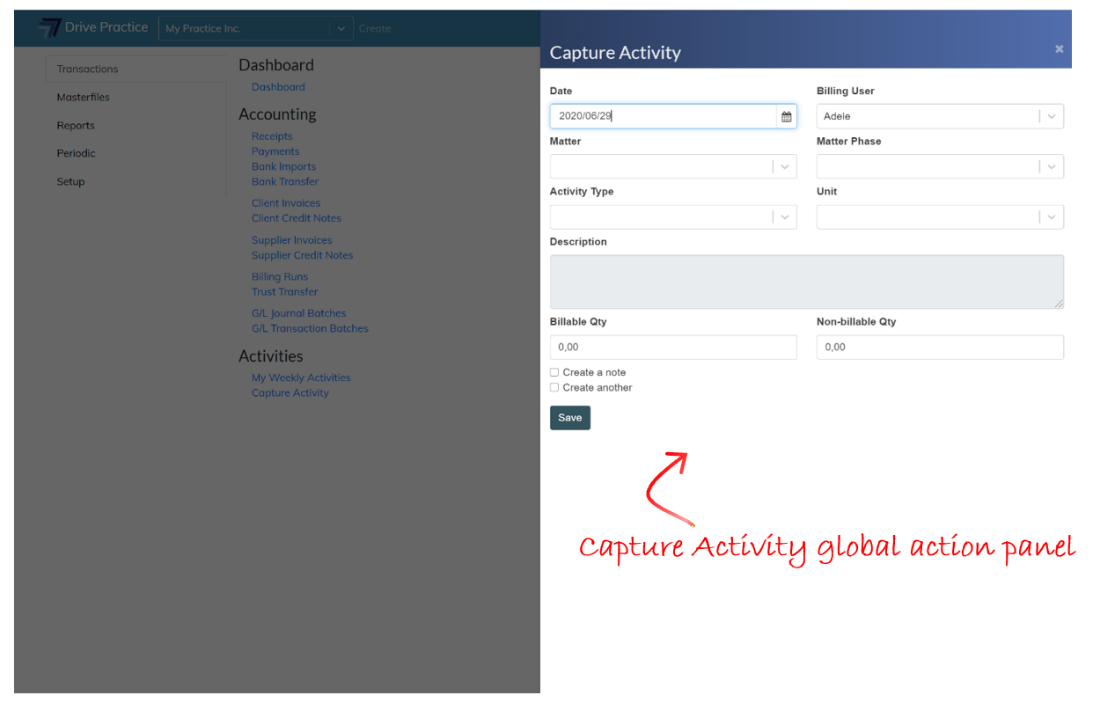This screenshot has height=710, width=1100.
Task: Close the Capture Activity panel
Action: click(x=1059, y=49)
